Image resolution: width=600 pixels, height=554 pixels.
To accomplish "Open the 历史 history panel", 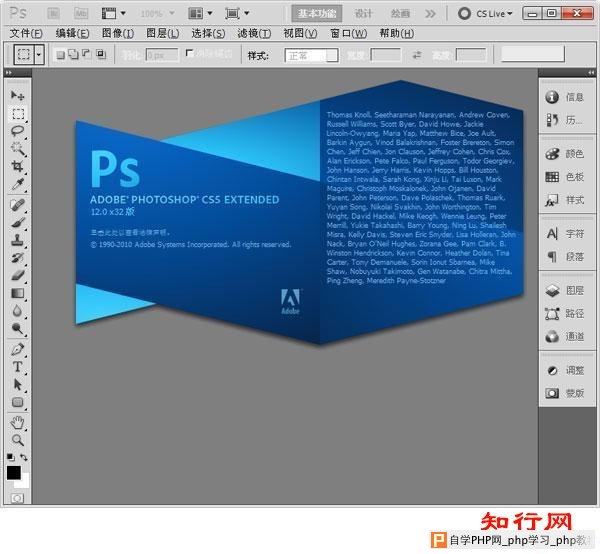I will click(565, 120).
